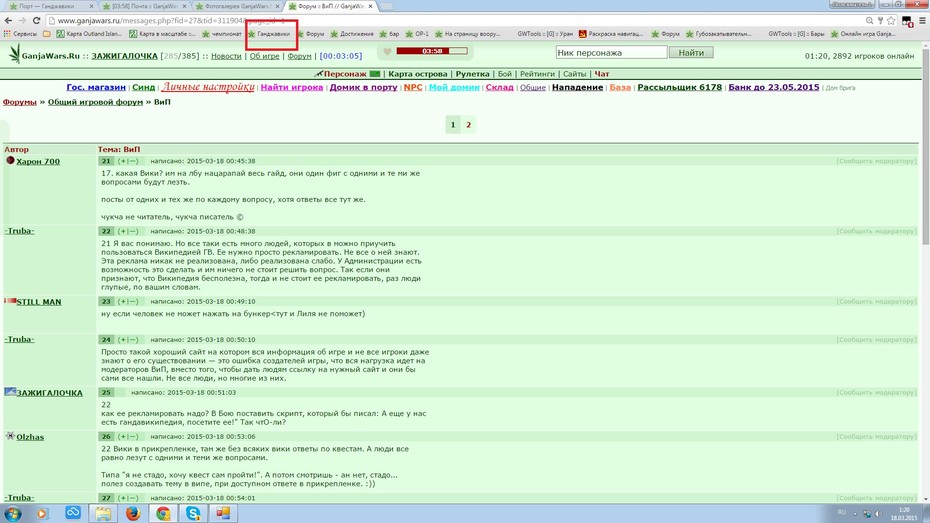Open the Windows Start button
The height and width of the screenshot is (523, 930).
[13, 513]
